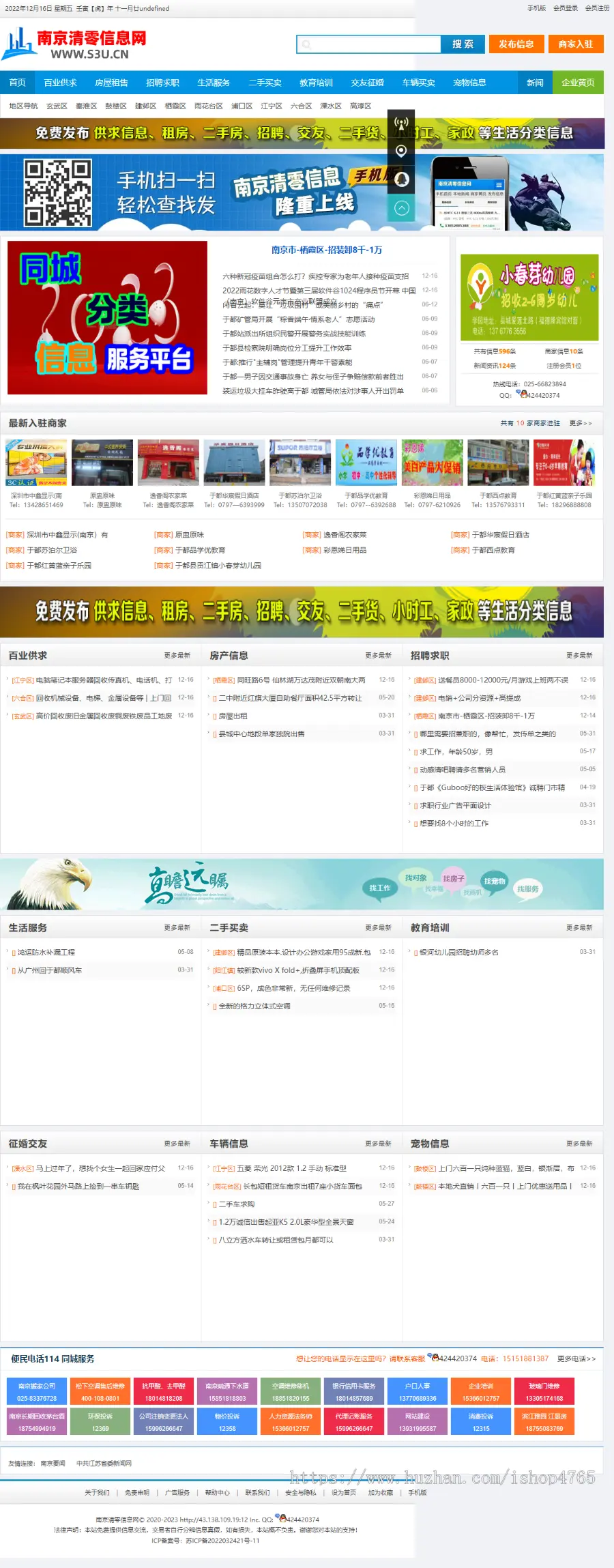Open 更多最新 in 房产信息 section

coord(379,655)
